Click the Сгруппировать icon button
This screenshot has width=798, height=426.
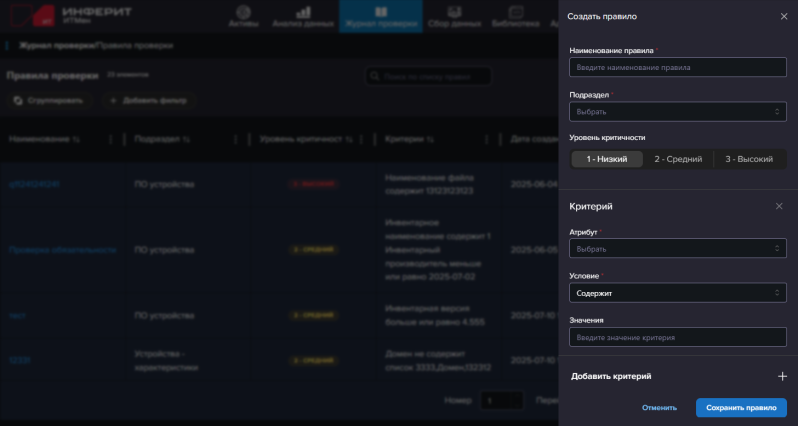tap(19, 101)
